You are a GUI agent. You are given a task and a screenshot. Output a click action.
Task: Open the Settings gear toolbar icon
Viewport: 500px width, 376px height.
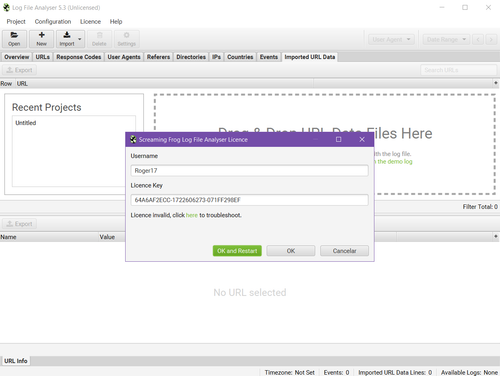point(127,39)
